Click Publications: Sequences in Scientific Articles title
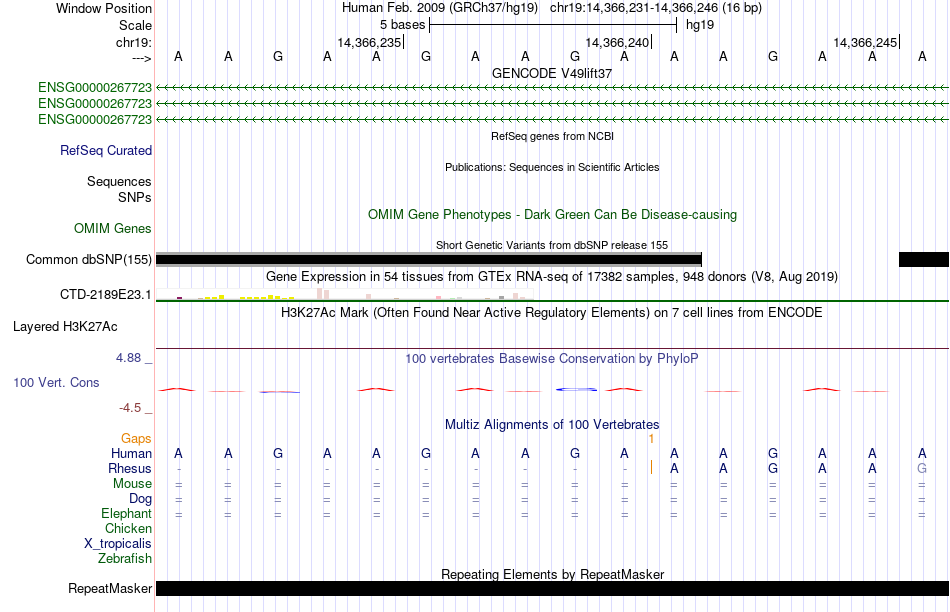Viewport: 950px width, 612px height. tap(552, 167)
